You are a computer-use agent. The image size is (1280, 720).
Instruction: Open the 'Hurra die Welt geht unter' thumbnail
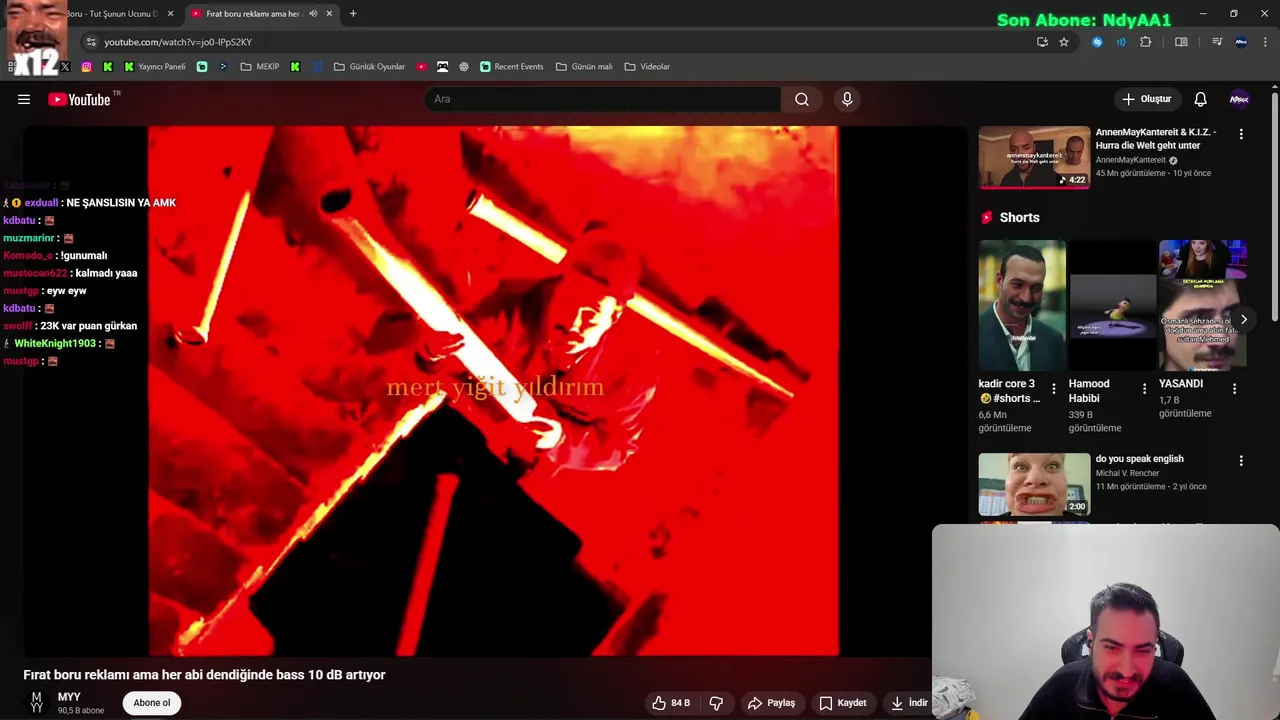(x=1034, y=157)
